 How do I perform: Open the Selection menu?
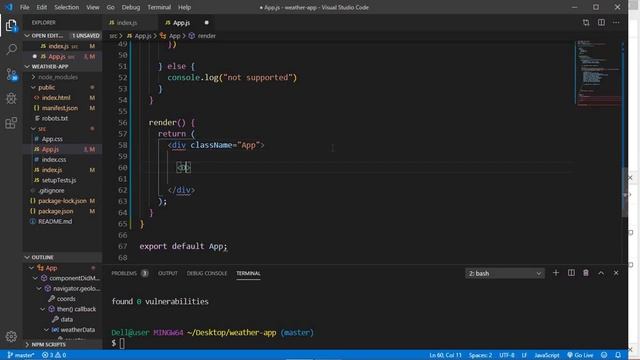coord(67,7)
